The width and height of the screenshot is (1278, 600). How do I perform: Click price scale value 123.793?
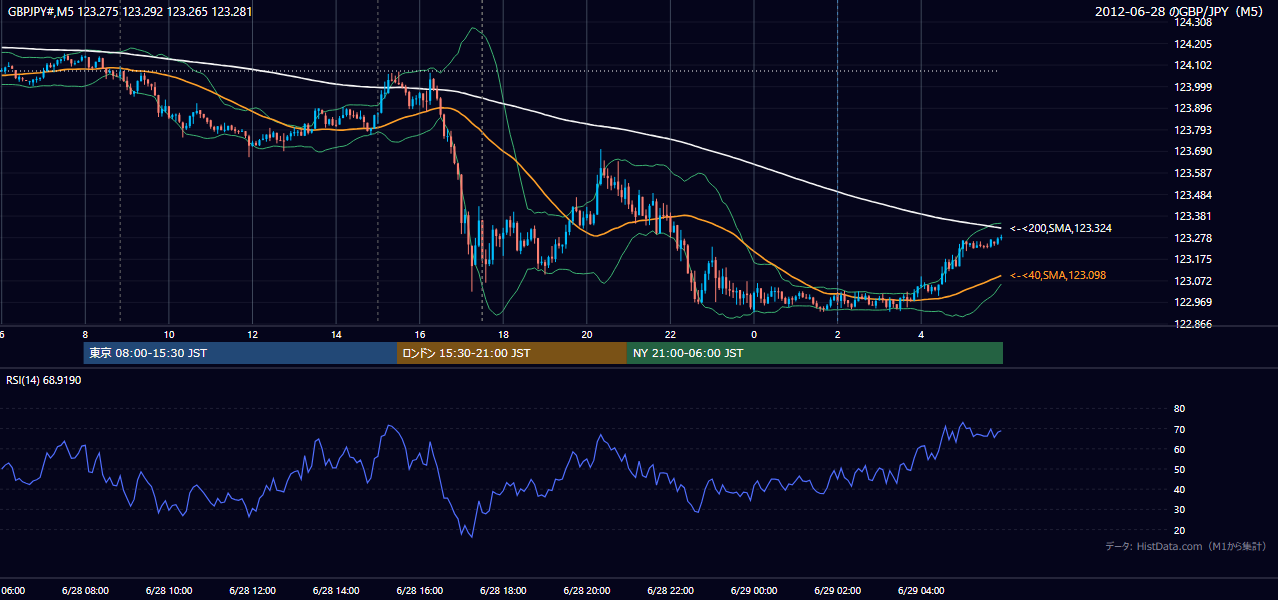(1194, 130)
